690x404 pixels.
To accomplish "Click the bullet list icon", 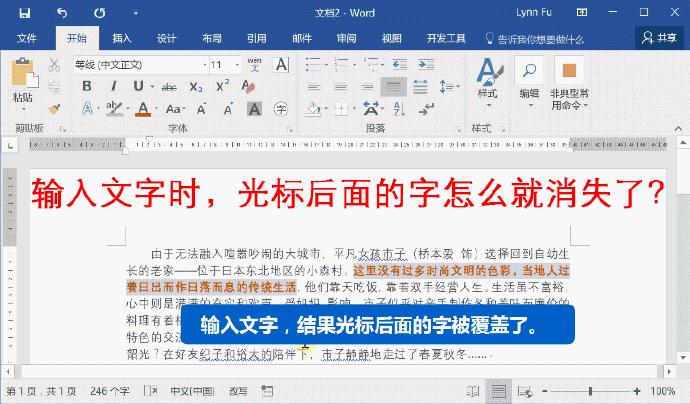I will pos(314,65).
